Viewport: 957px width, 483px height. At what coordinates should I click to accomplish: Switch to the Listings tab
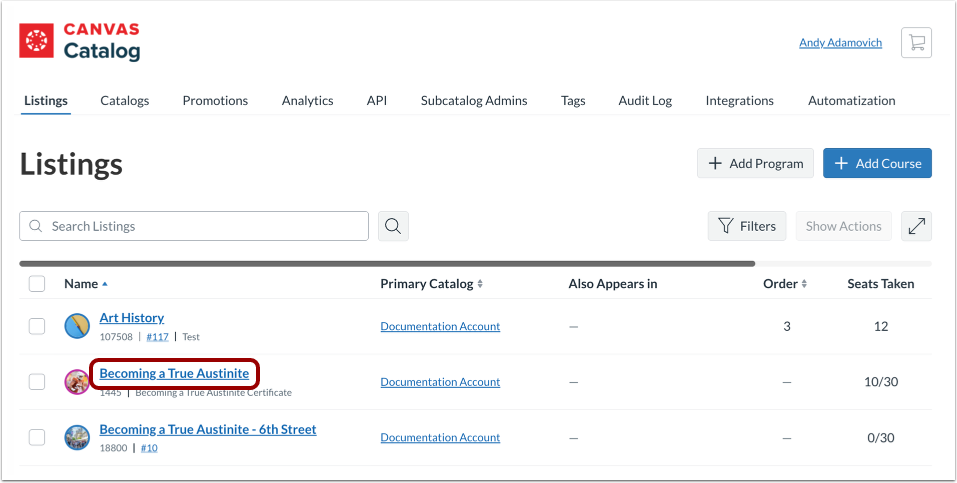click(46, 101)
